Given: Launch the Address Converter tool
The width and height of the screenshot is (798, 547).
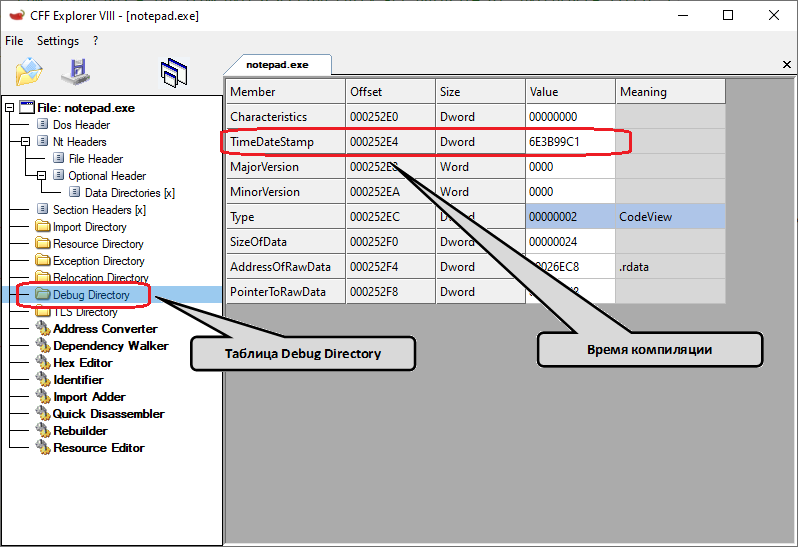Looking at the screenshot, I should (x=105, y=329).
